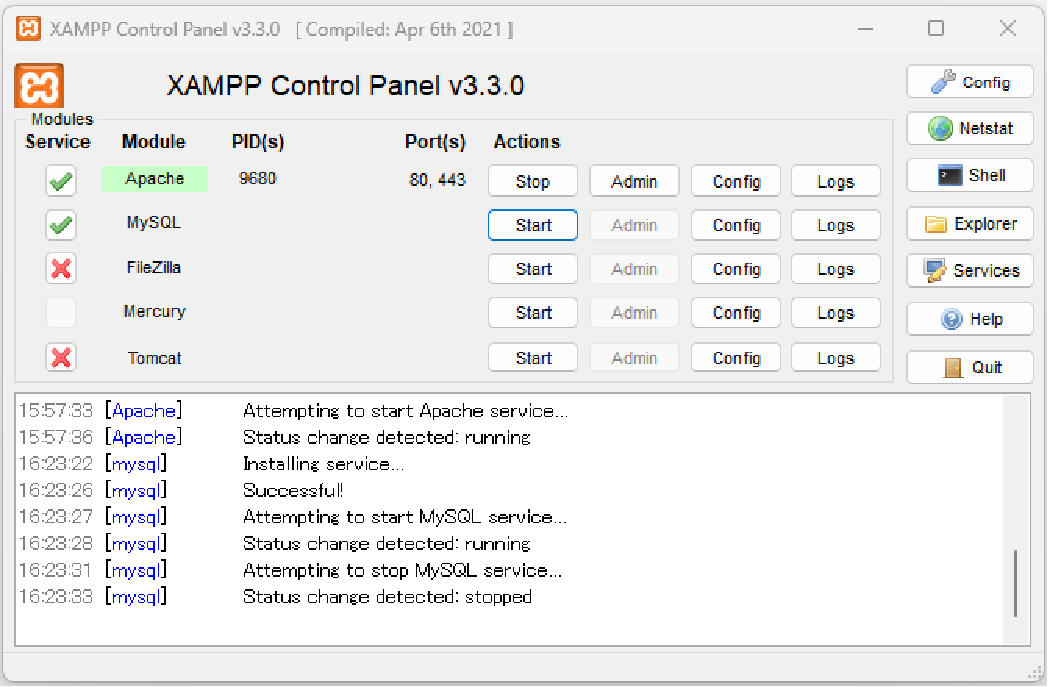Open Mercury Config options
This screenshot has height=687, width=1048.
(x=736, y=313)
